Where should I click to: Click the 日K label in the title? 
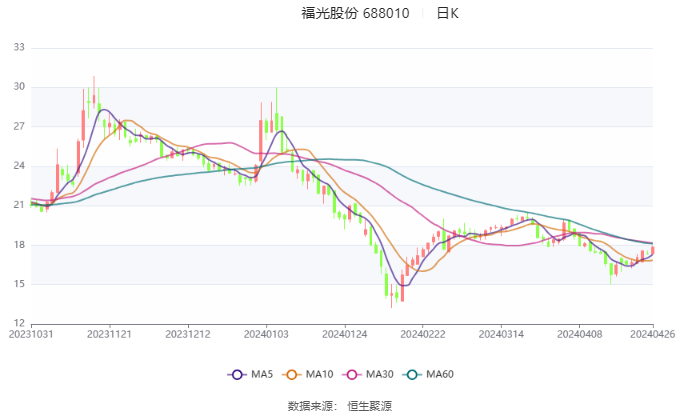(447, 13)
